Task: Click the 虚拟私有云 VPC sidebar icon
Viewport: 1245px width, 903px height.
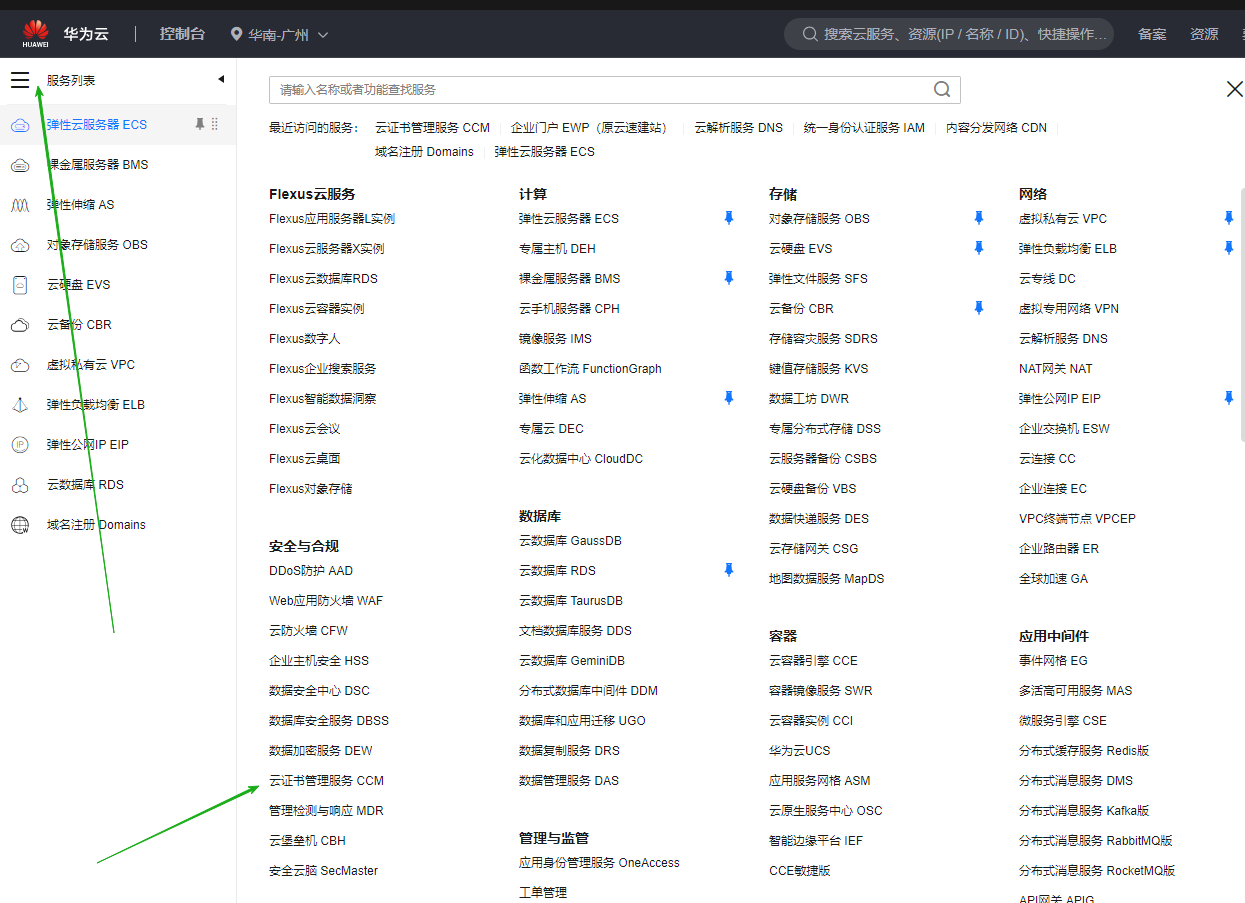Action: 19,365
